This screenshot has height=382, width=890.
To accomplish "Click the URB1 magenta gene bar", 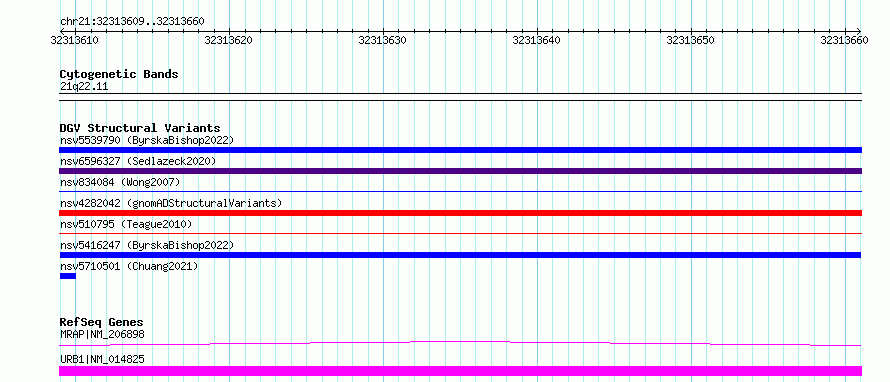I will coord(460,371).
